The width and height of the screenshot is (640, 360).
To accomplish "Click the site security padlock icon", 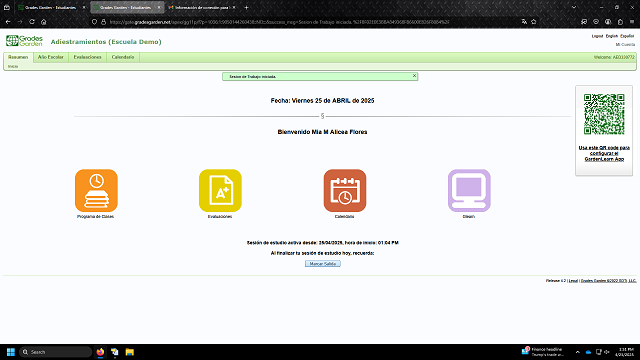I will pos(103,22).
